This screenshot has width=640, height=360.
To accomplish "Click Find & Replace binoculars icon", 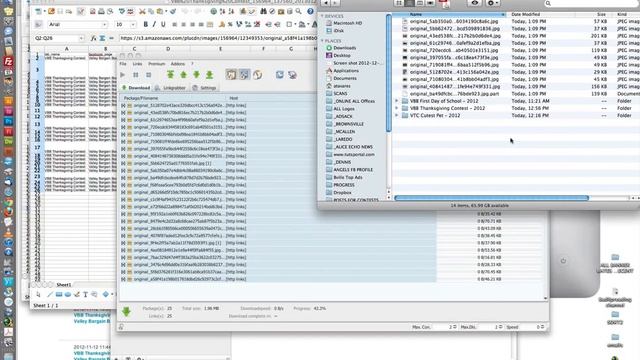I will 264,11.
